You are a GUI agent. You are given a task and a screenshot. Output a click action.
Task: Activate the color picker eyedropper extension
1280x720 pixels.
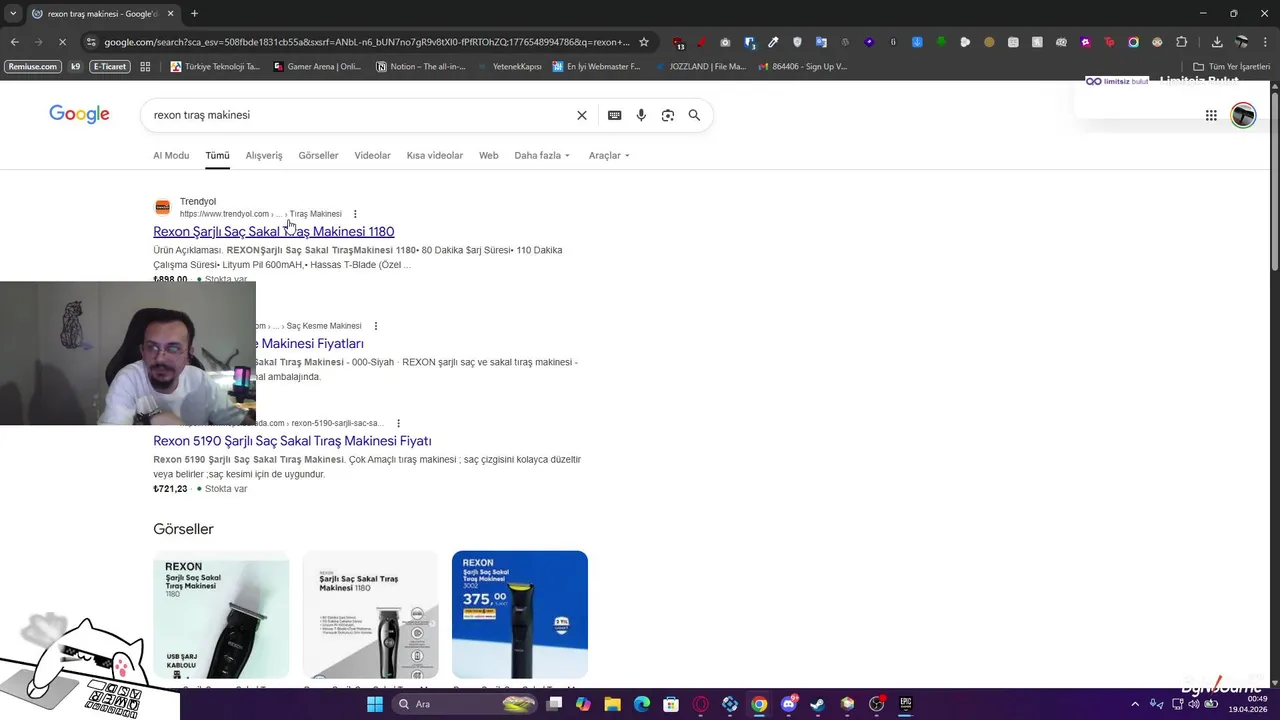tap(773, 42)
